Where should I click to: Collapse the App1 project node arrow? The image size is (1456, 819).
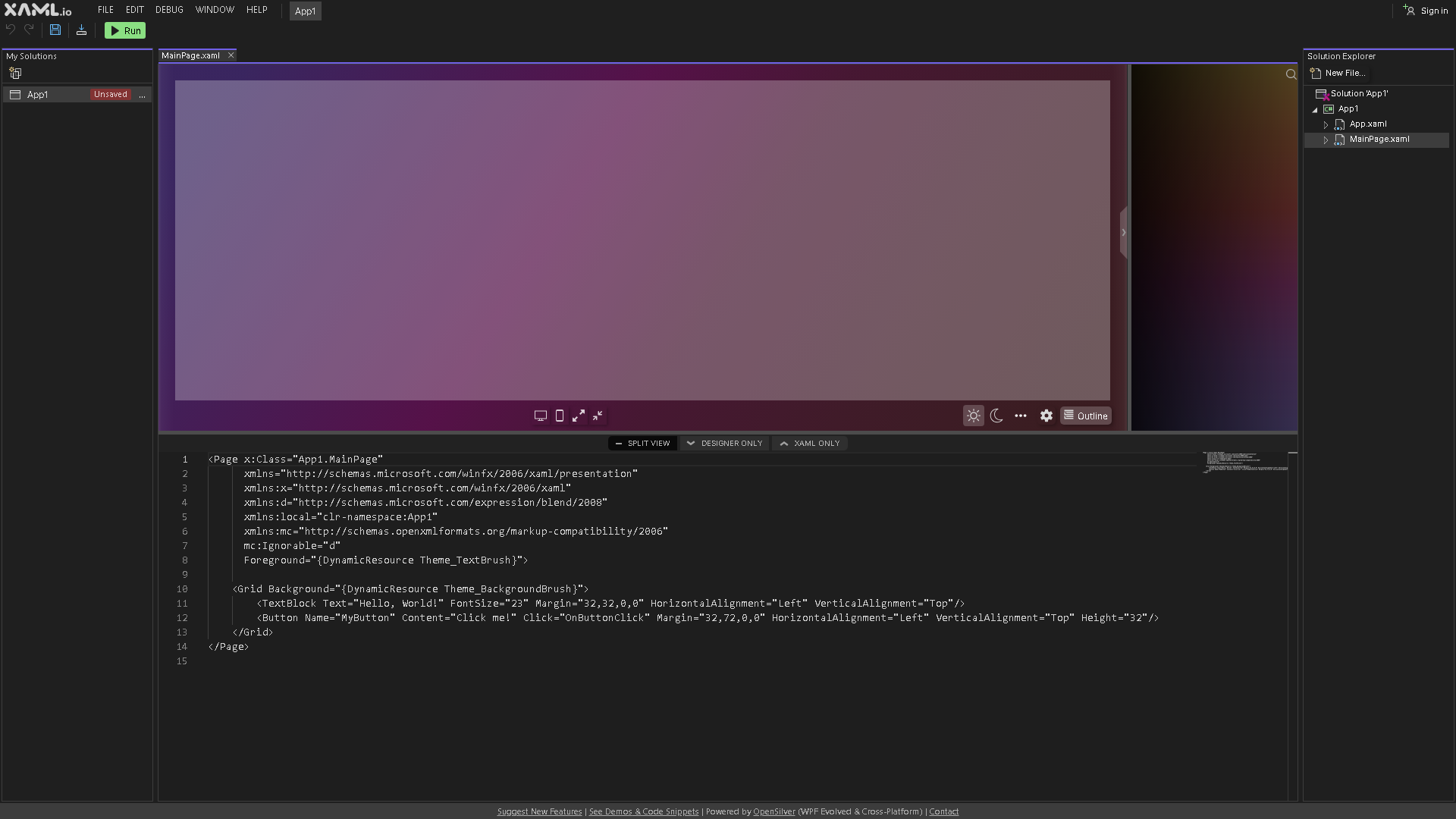coord(1315,110)
